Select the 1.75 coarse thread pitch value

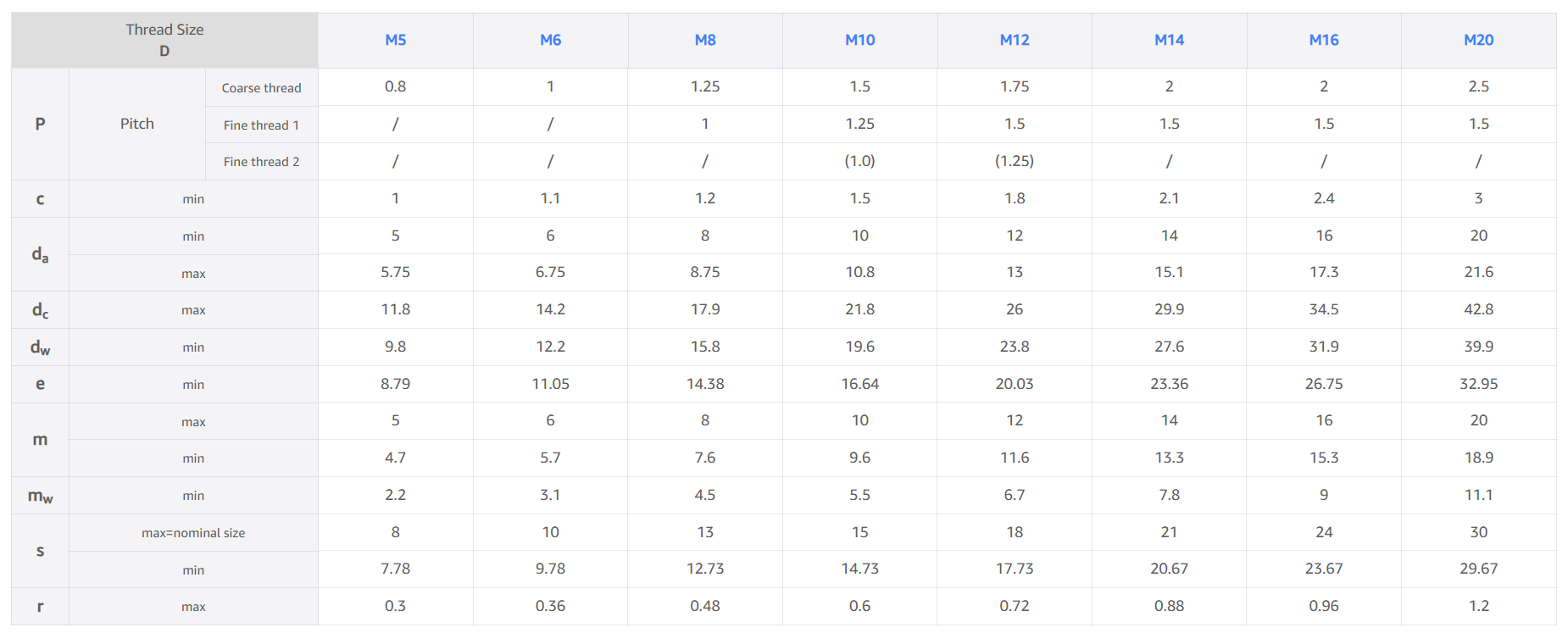point(1014,86)
